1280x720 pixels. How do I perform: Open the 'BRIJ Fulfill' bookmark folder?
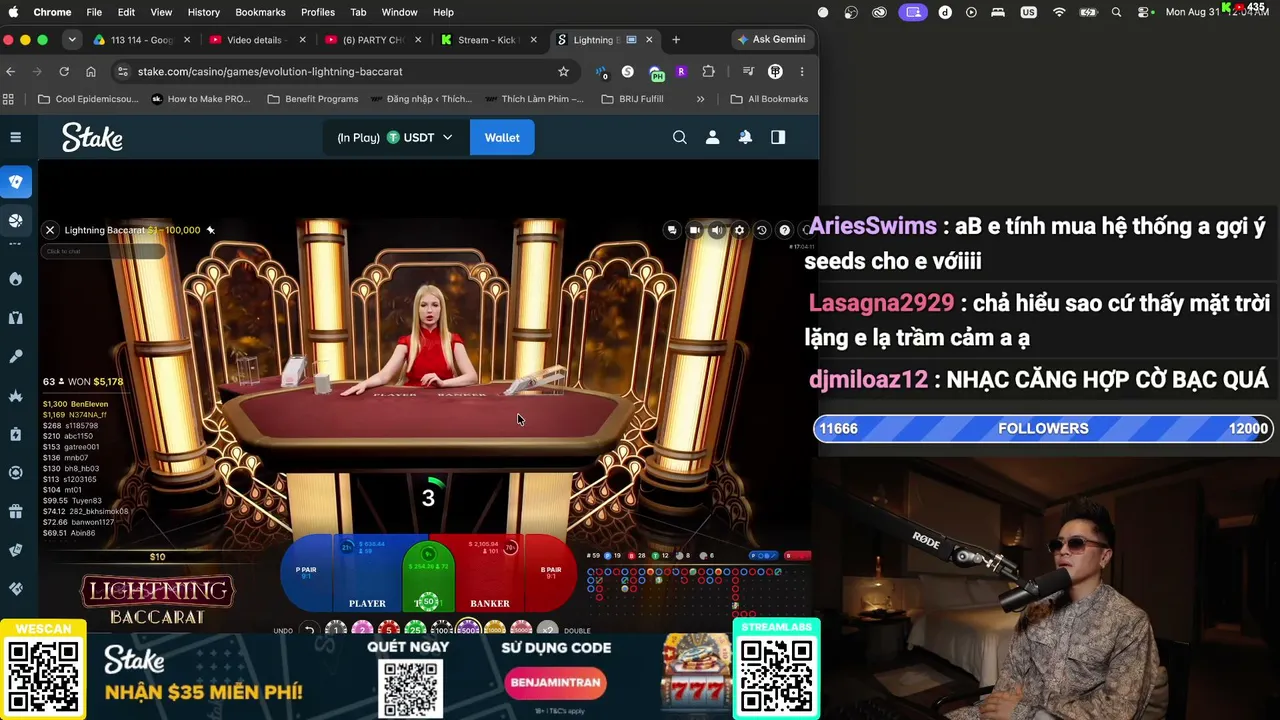point(632,99)
